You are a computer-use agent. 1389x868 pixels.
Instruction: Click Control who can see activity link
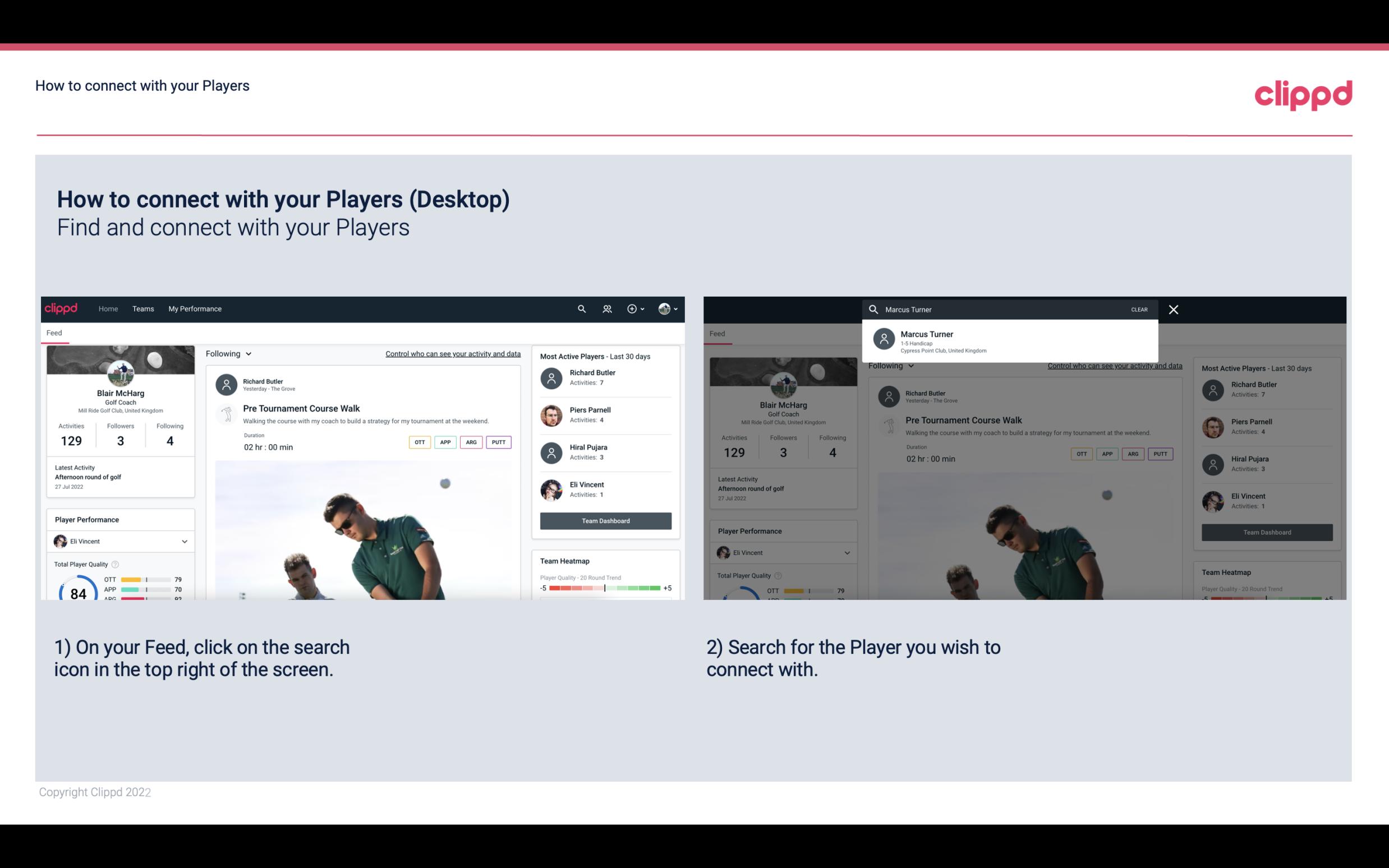pos(451,353)
